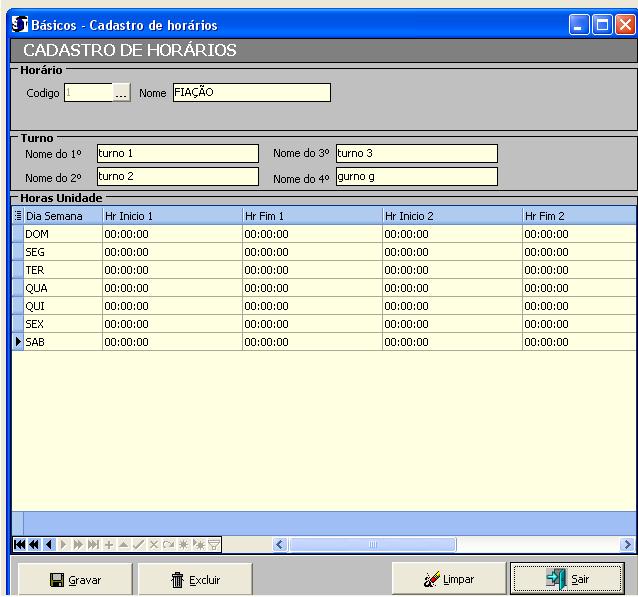Click the Limpar clear button
This screenshot has height=597, width=638.
coord(447,579)
